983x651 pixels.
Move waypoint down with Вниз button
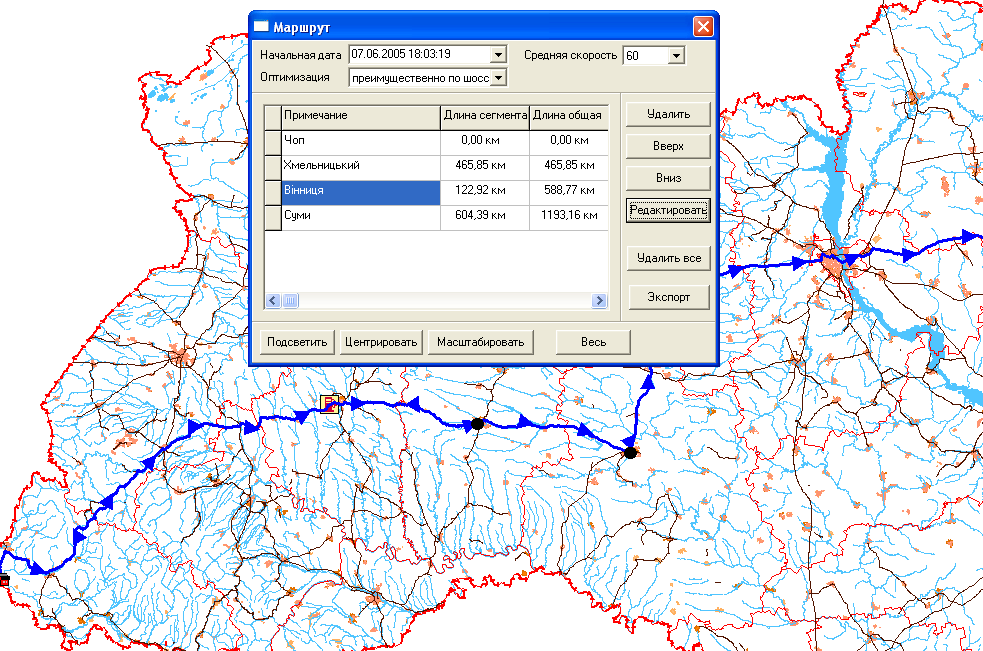pos(668,178)
